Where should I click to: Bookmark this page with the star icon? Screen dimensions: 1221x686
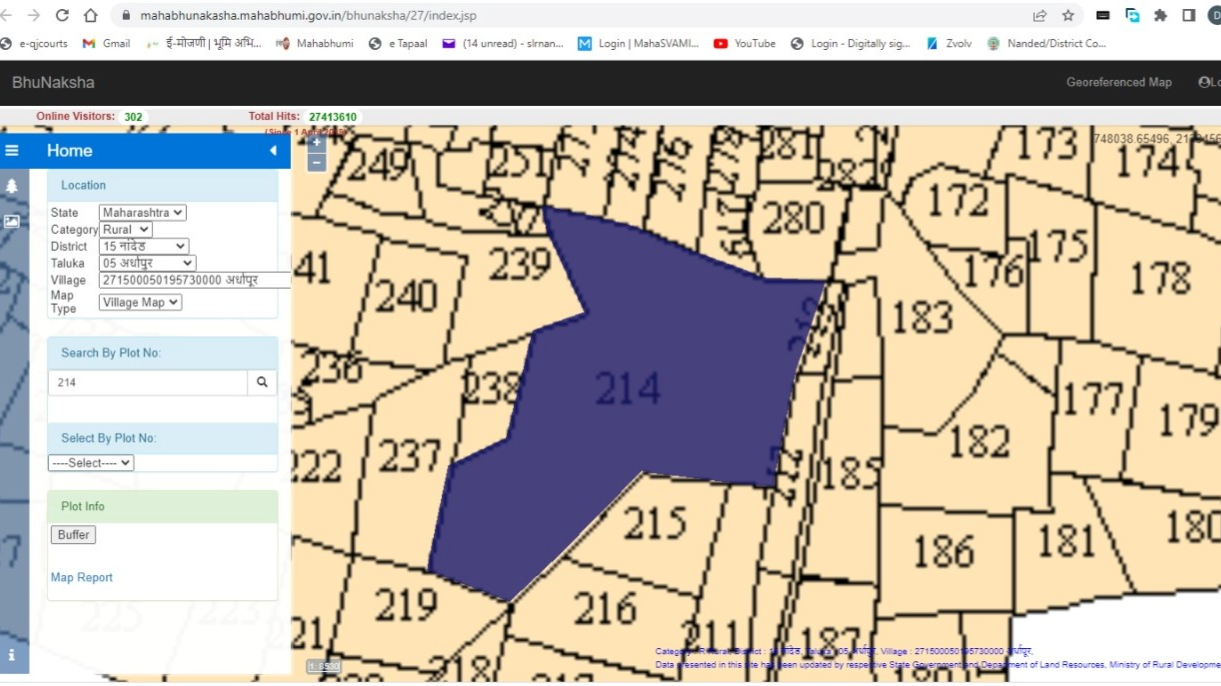pos(1068,16)
